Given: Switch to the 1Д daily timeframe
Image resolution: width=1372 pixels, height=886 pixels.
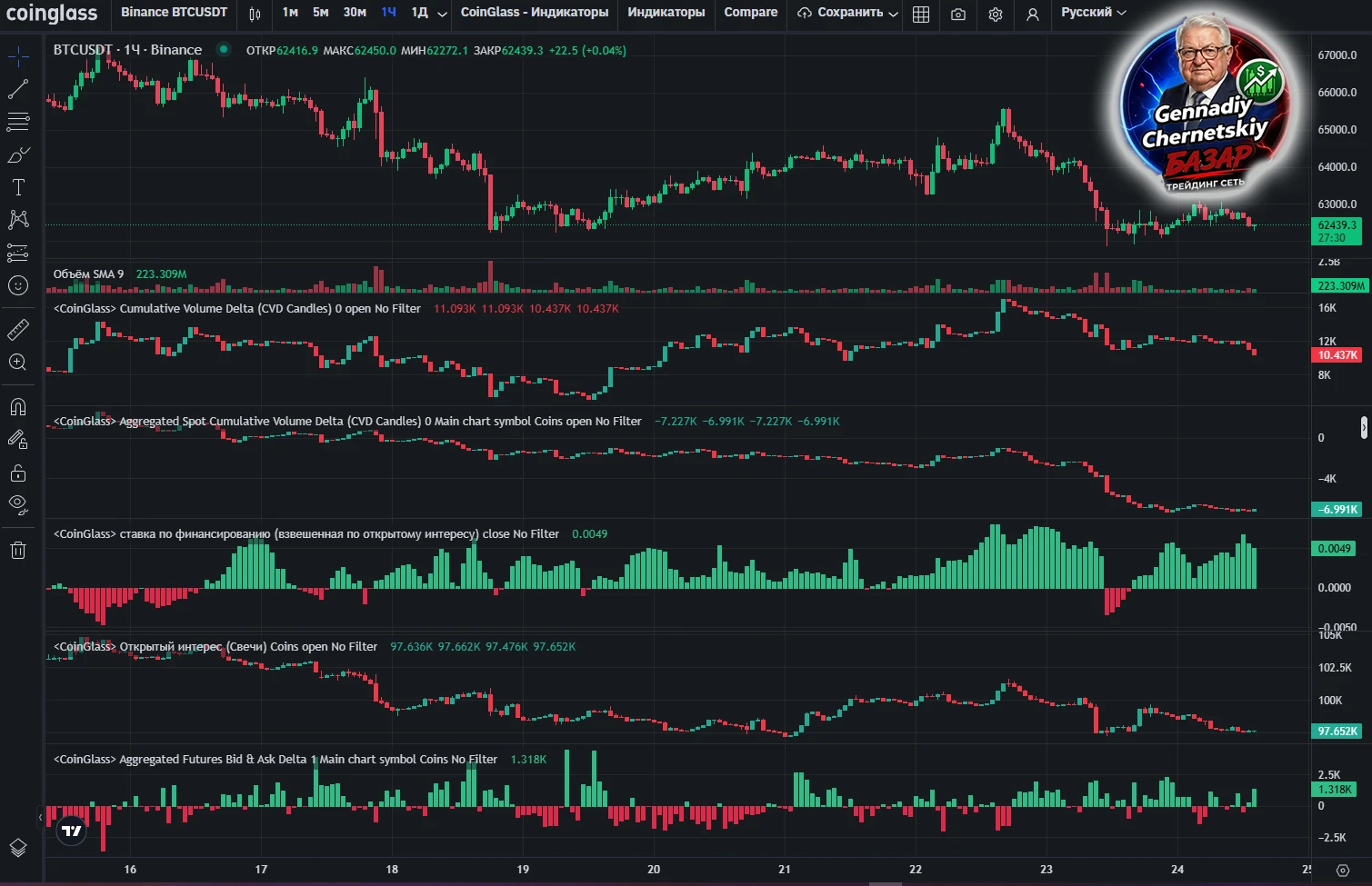Looking at the screenshot, I should tap(419, 13).
